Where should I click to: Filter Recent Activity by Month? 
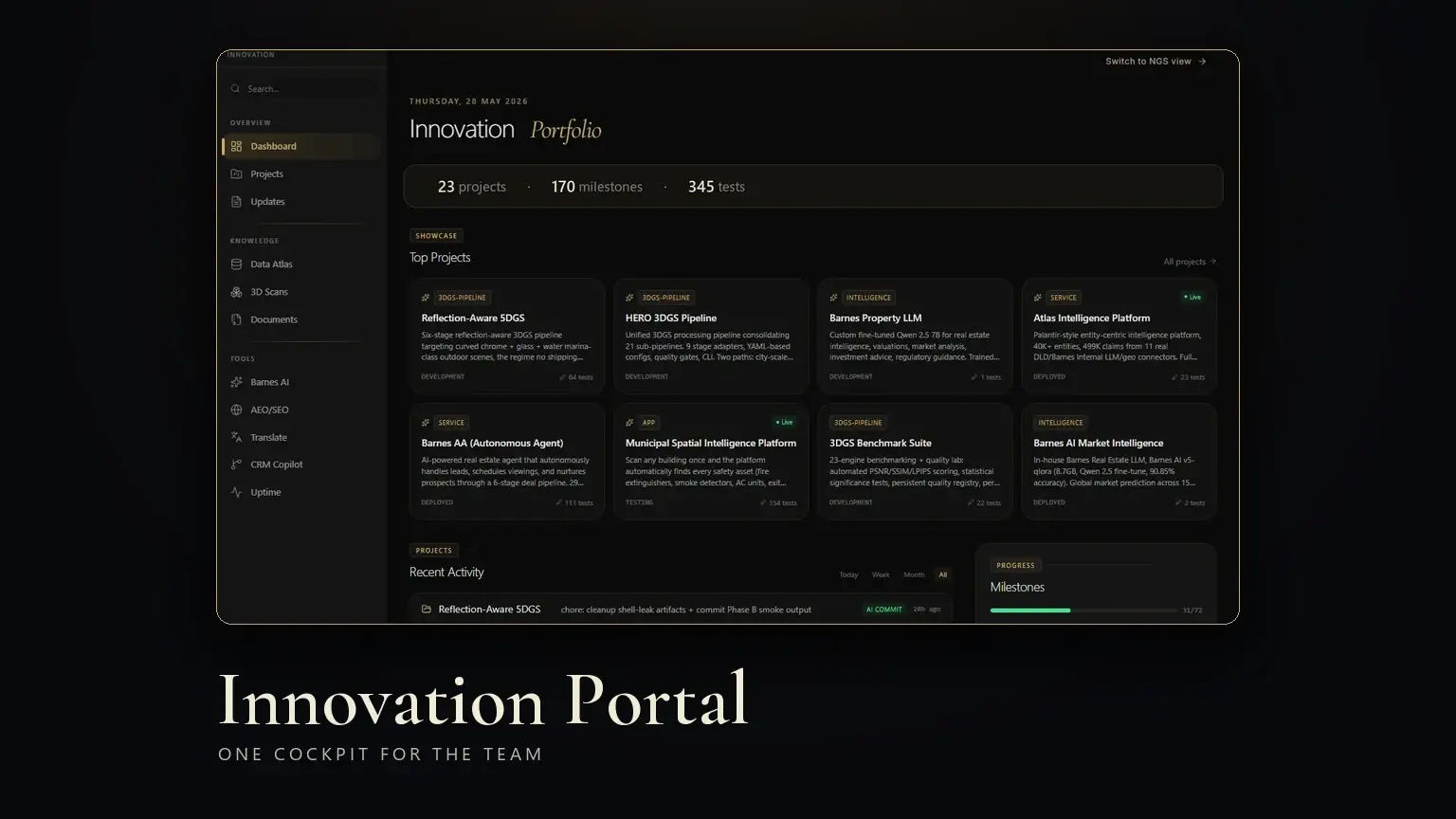tap(914, 574)
